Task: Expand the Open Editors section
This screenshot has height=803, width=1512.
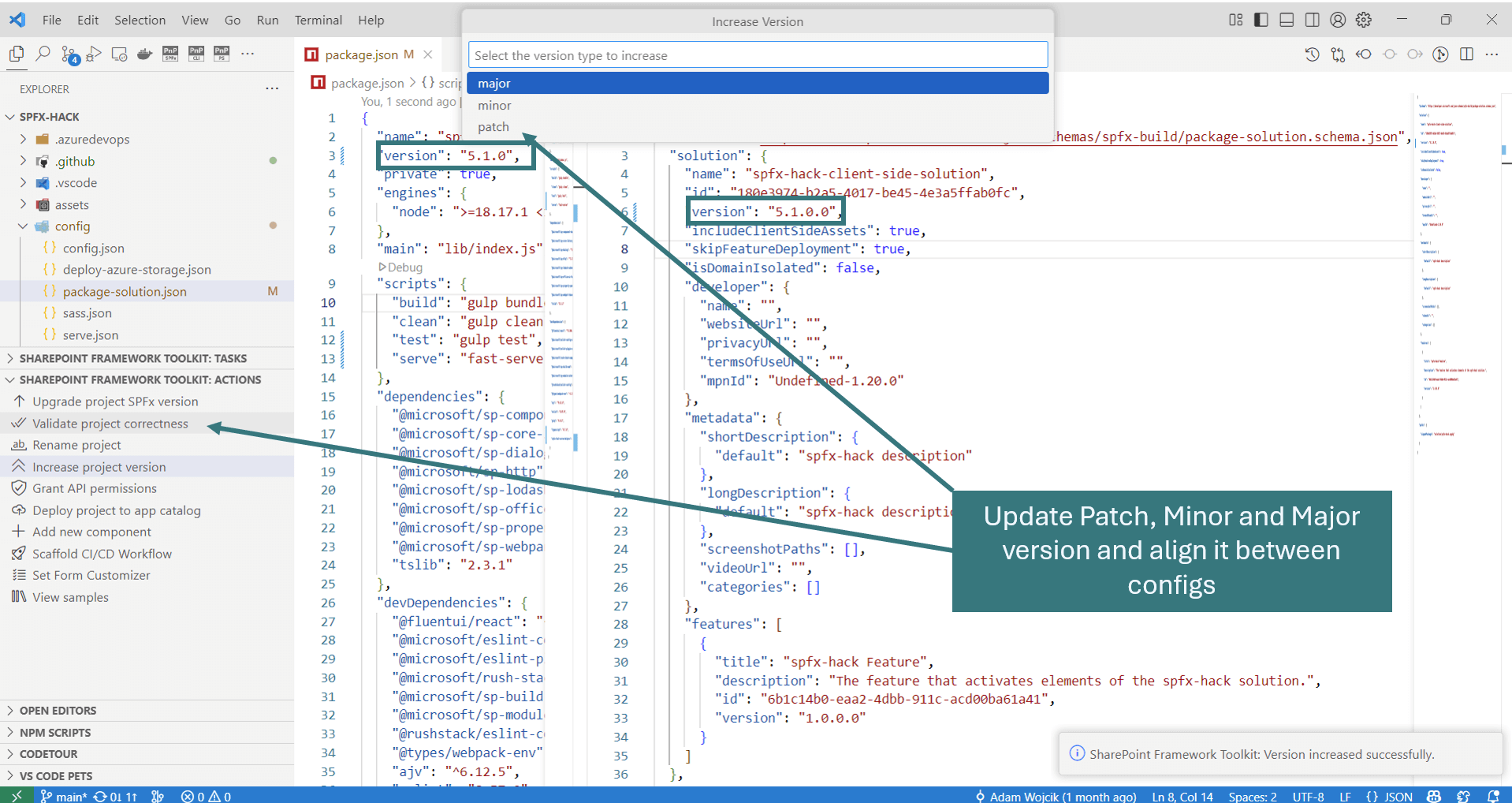Action: [147, 711]
